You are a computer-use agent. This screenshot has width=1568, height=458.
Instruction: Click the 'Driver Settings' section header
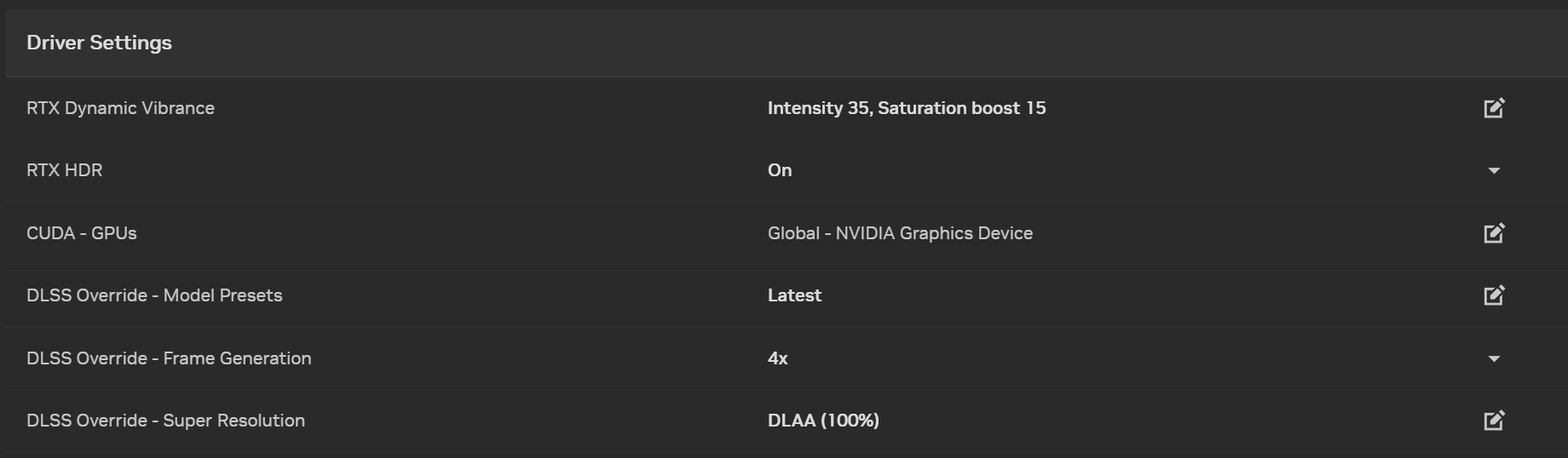click(99, 43)
